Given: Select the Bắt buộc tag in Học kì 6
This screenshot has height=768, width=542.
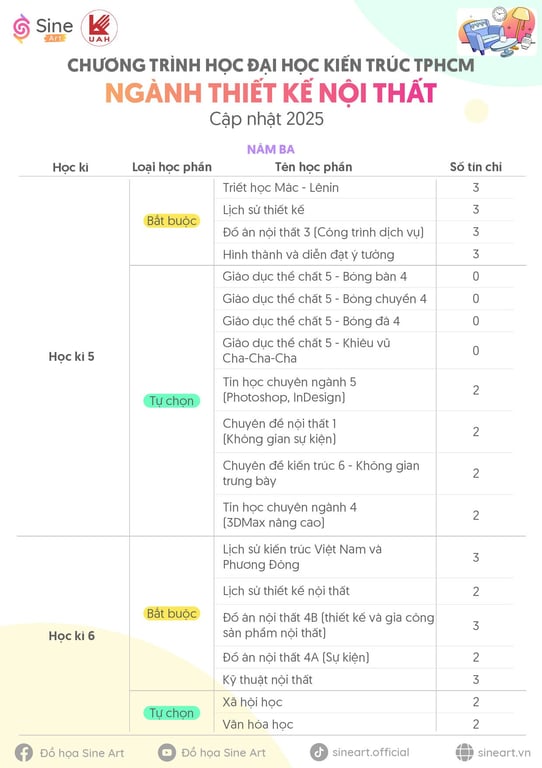Looking at the screenshot, I should click(171, 613).
